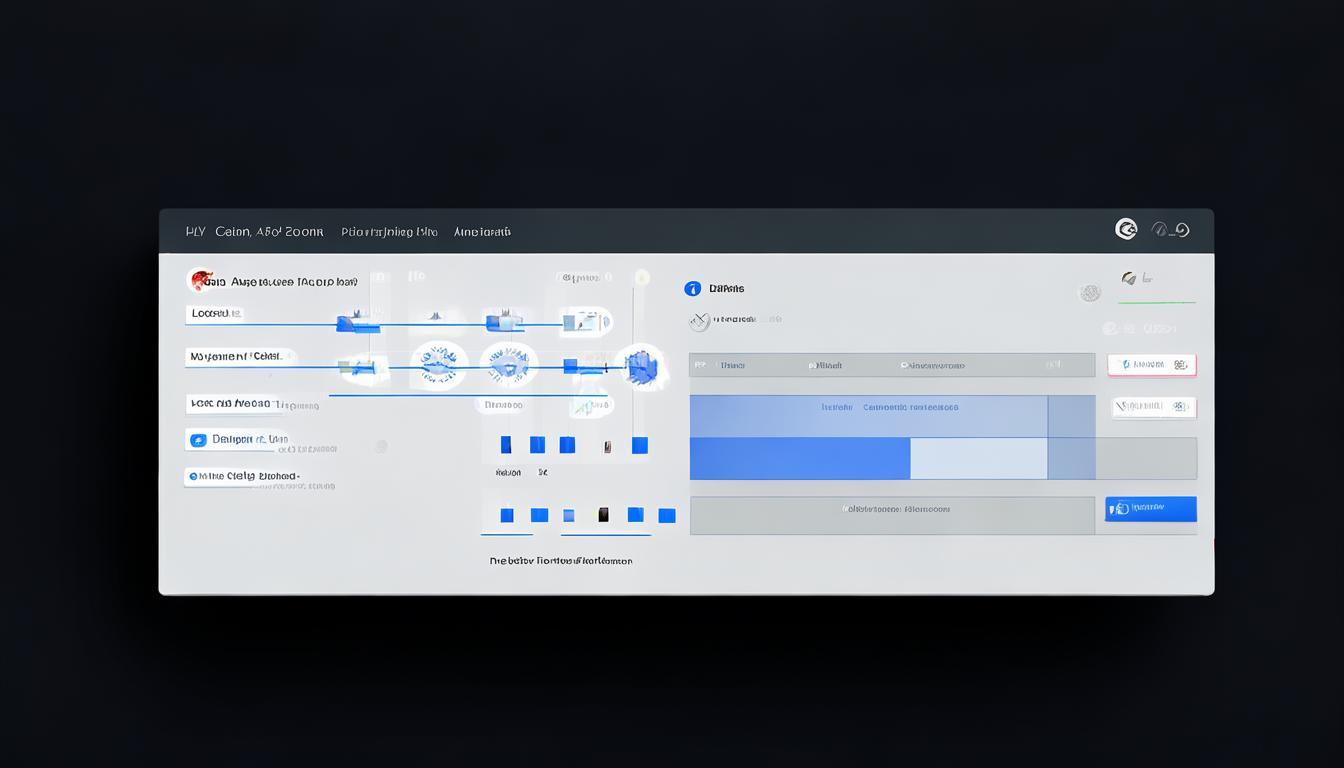Click the gray clock icon below the info circle
This screenshot has height=768, width=1344.
[x=699, y=321]
